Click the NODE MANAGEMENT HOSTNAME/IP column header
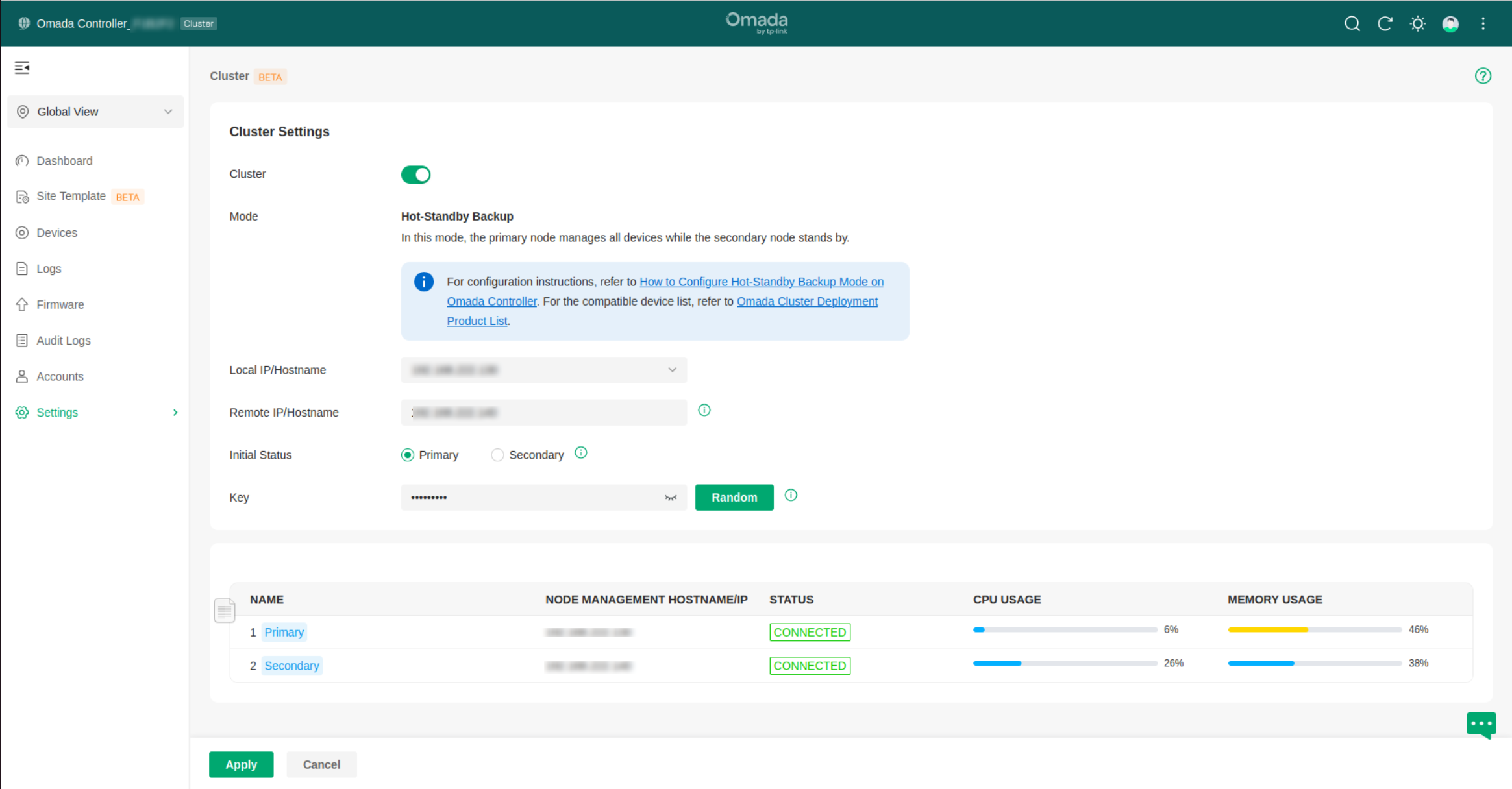Screen dimensions: 1512x789 coord(647,600)
